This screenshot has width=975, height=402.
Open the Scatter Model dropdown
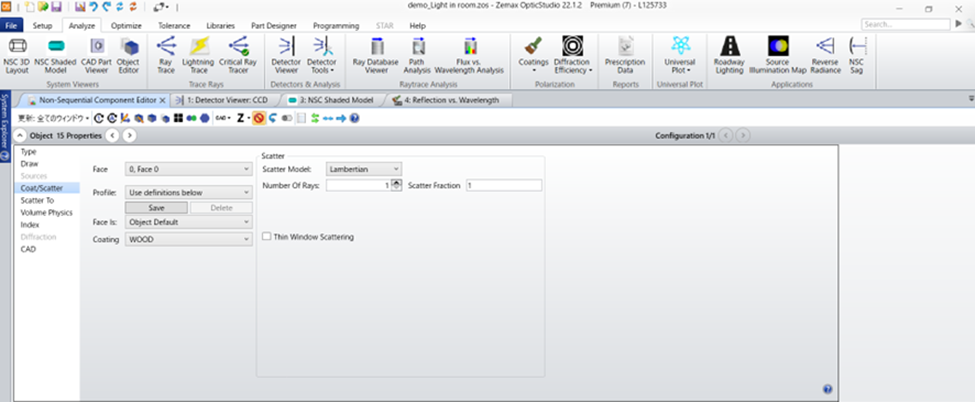[364, 169]
